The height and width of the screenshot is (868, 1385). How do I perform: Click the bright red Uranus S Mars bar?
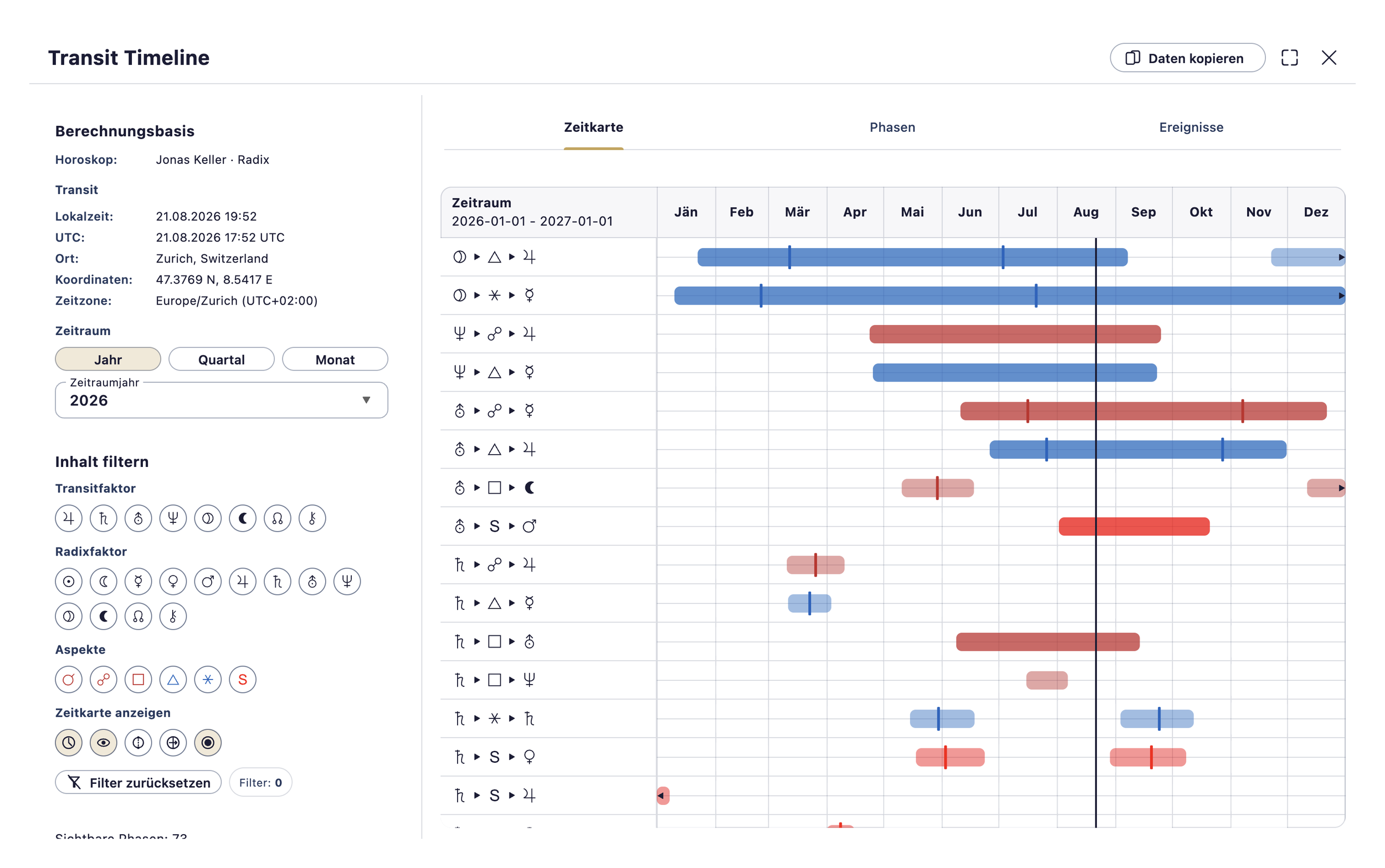click(1134, 526)
